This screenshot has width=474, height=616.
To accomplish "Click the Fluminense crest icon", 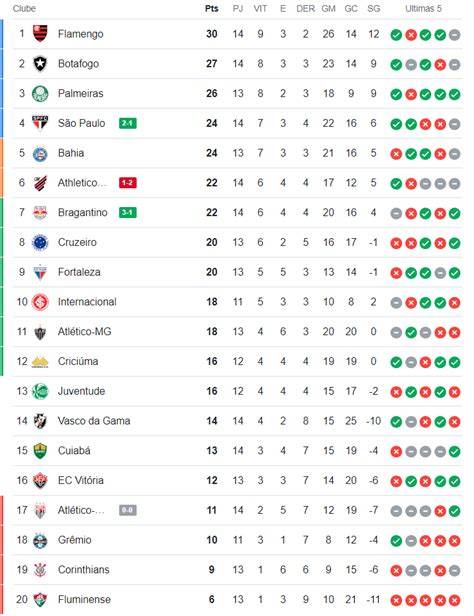I will (x=40, y=600).
